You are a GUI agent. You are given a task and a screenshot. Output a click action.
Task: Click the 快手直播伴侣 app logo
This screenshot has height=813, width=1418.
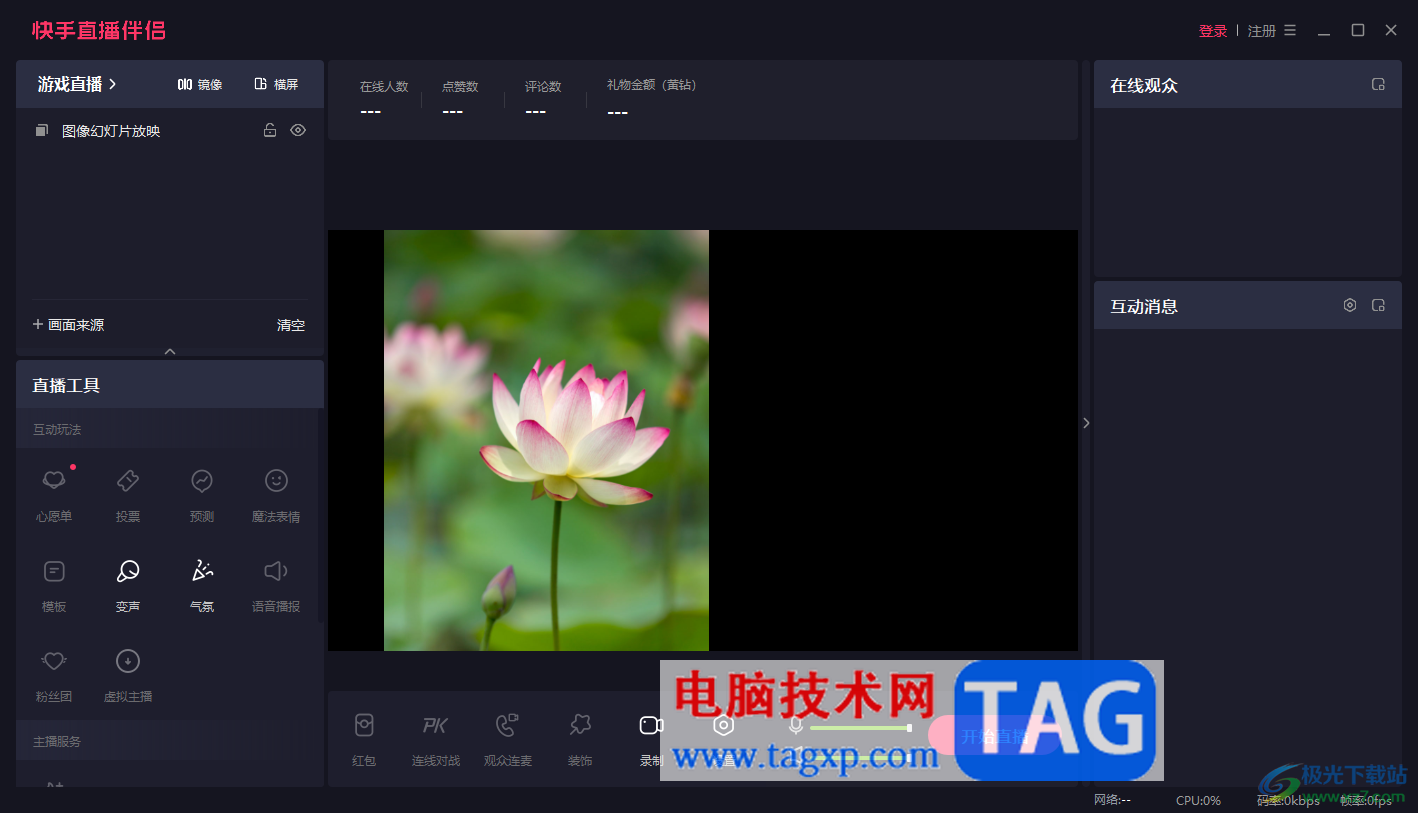(x=99, y=31)
